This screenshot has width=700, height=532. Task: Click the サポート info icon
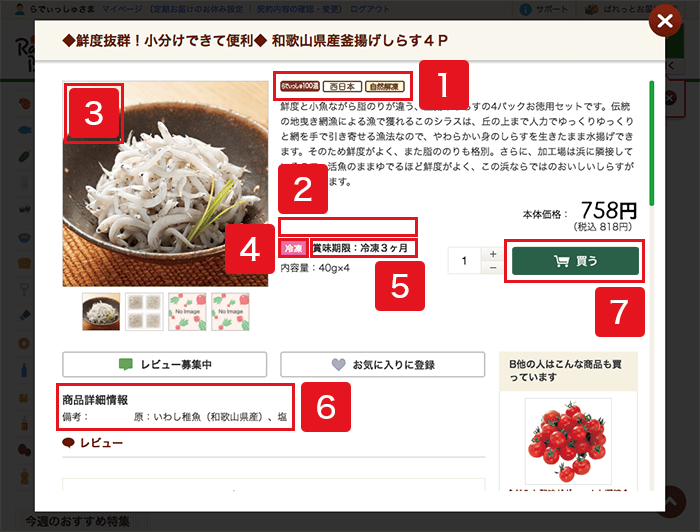point(526,9)
